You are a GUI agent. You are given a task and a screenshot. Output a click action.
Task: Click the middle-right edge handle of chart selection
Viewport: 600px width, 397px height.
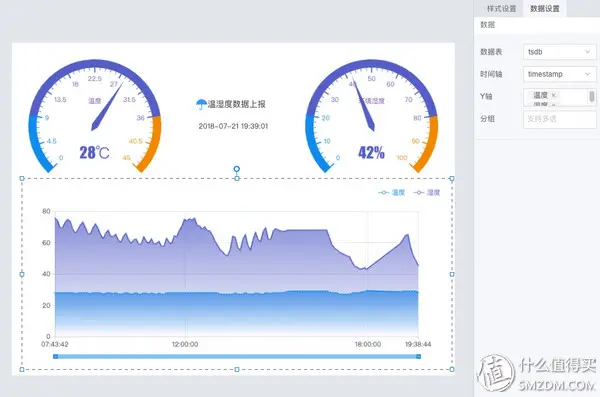pyautogui.click(x=452, y=274)
